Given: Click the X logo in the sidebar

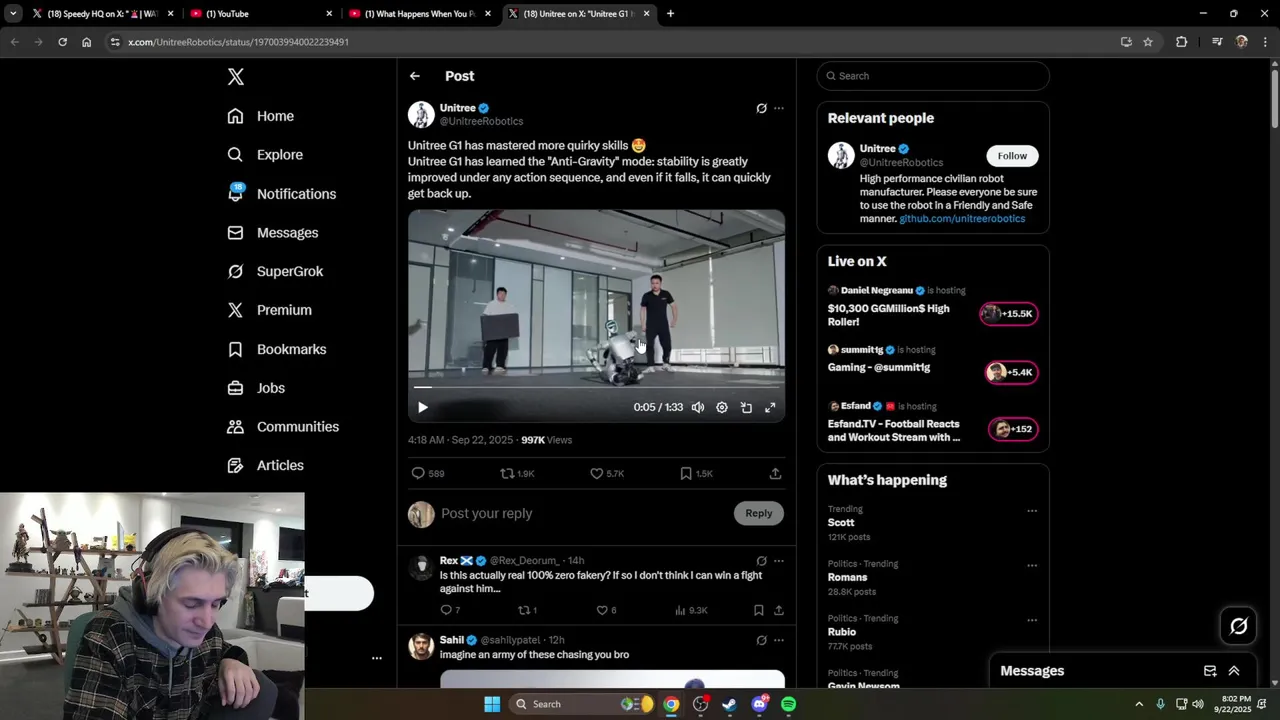Looking at the screenshot, I should [235, 77].
